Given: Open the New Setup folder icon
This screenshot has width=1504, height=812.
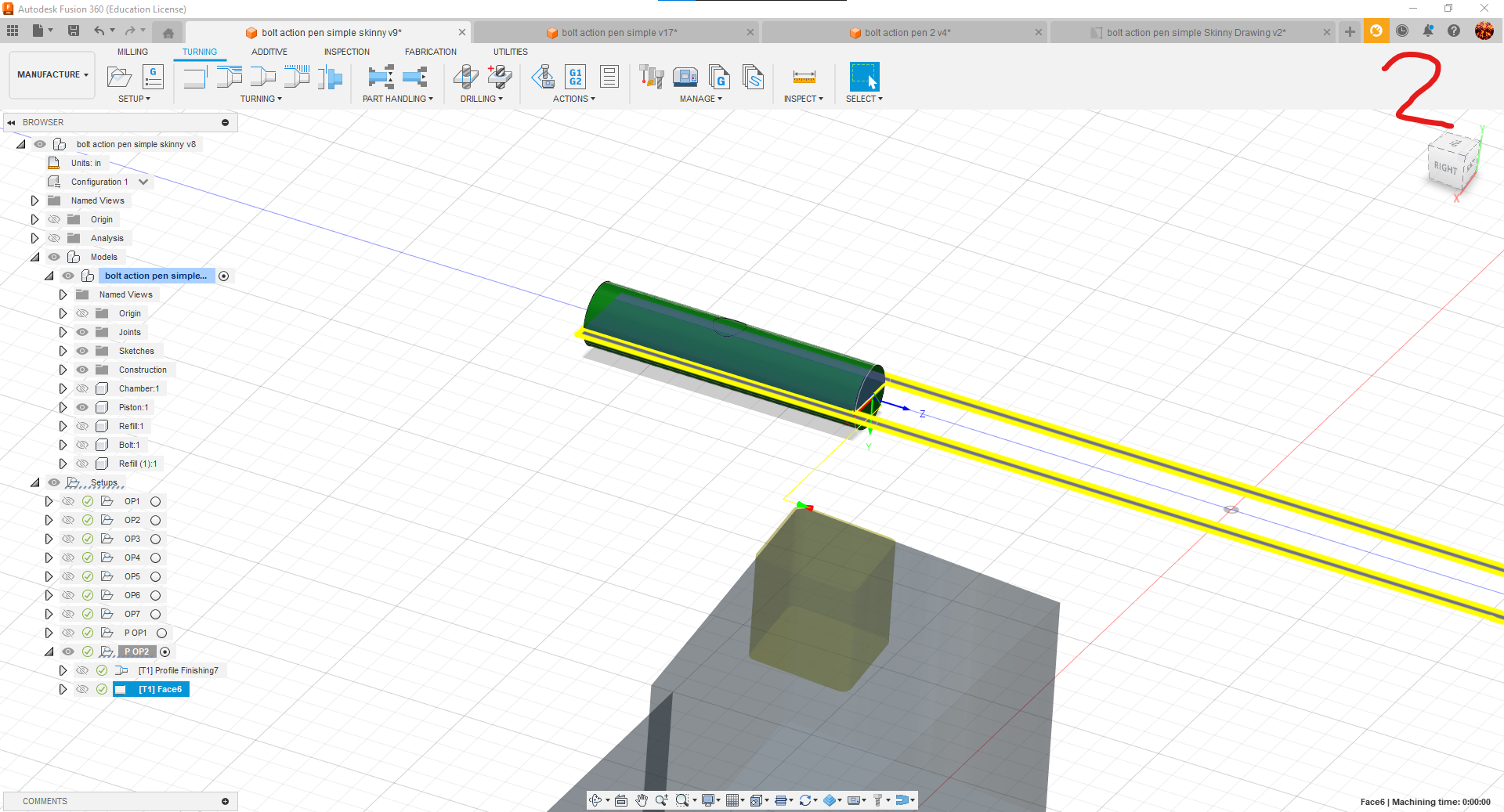Looking at the screenshot, I should [119, 77].
